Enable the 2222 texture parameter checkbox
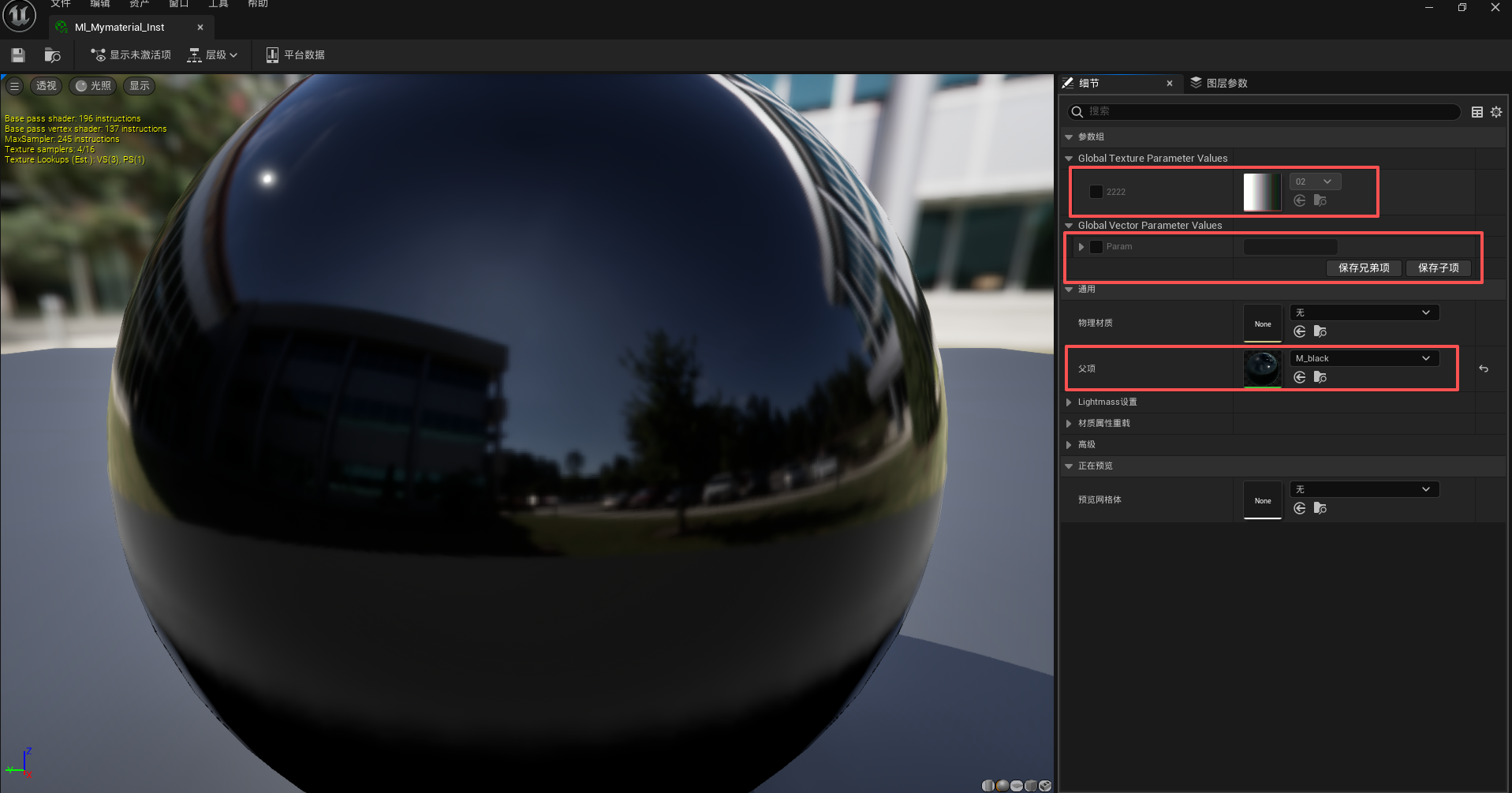Image resolution: width=1512 pixels, height=793 pixels. coord(1096,192)
